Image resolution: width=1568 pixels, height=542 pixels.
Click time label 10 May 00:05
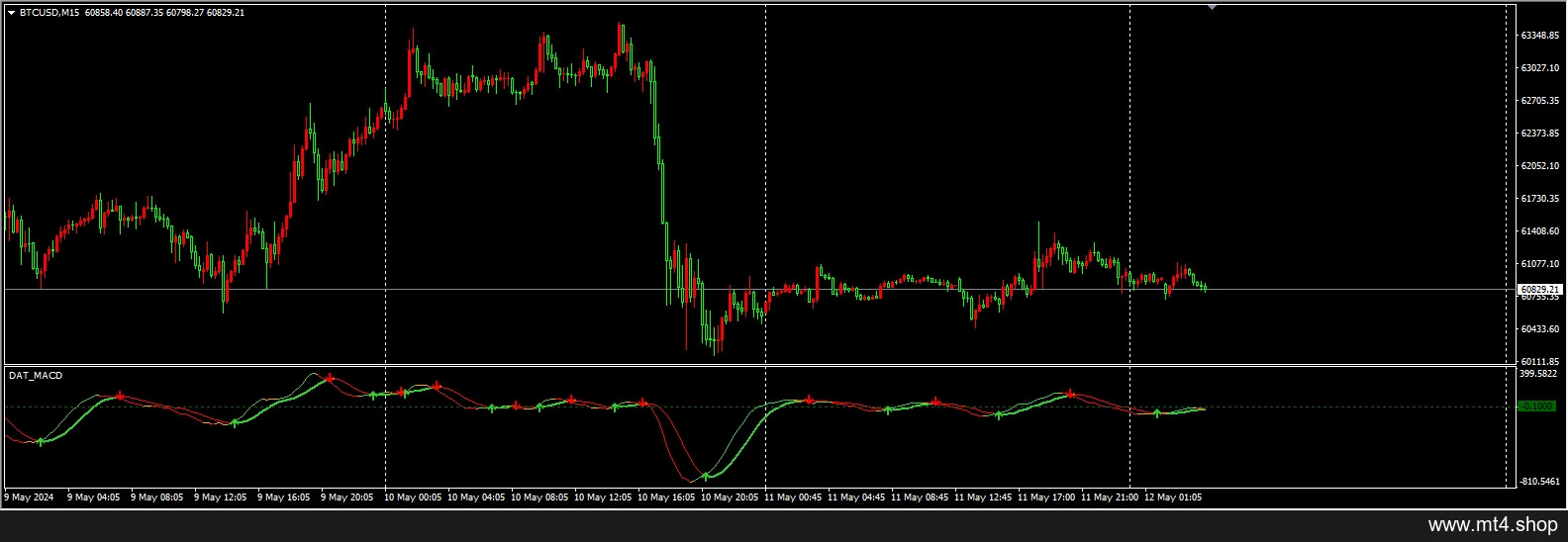[x=413, y=497]
